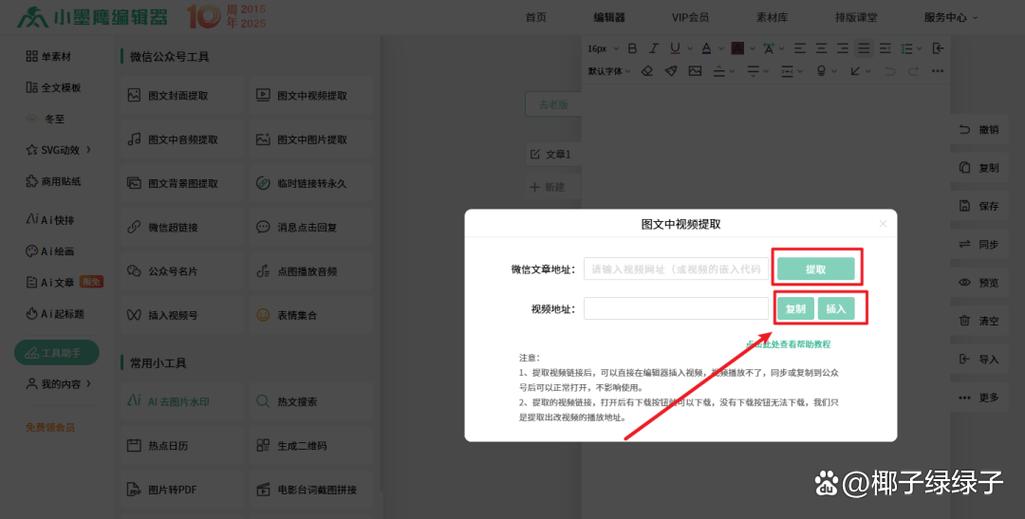Open the 插入视频号 tool
The width and height of the screenshot is (1025, 519).
[182, 314]
